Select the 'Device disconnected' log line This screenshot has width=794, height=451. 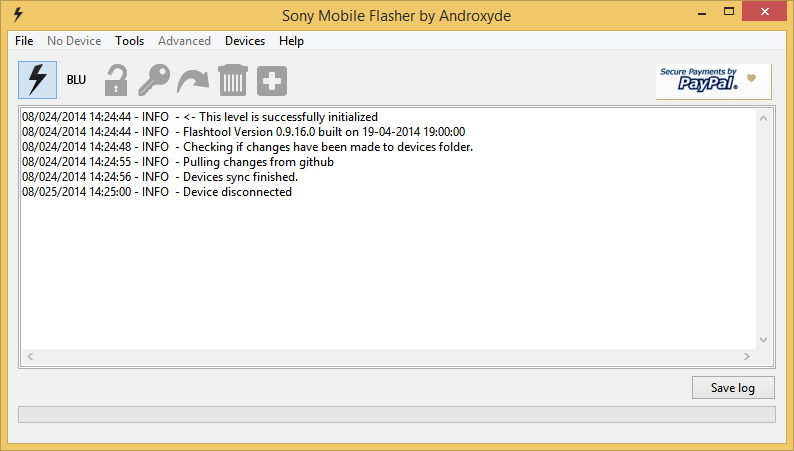point(157,192)
